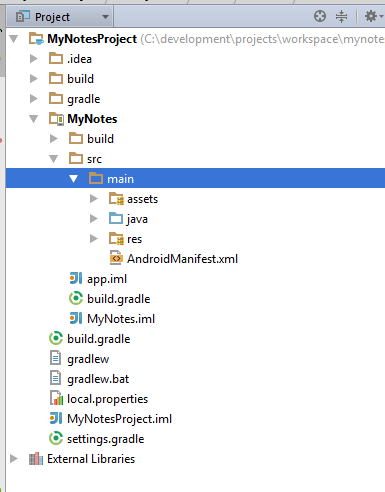The image size is (385, 492).
Task: Select the app.iml file name
Action: click(x=107, y=279)
